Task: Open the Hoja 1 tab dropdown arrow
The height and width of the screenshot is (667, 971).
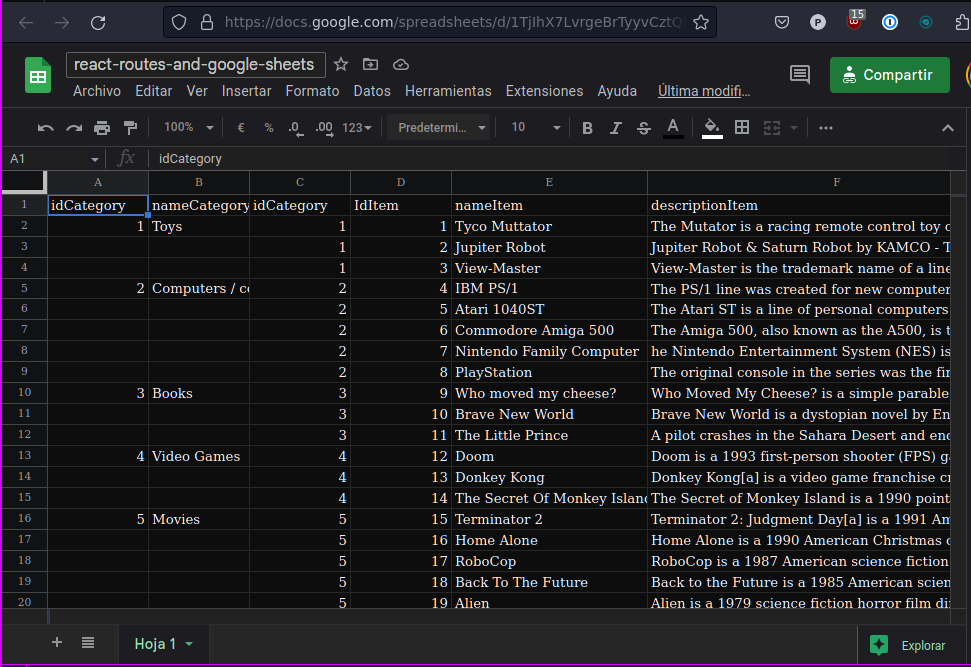Action: [189, 644]
